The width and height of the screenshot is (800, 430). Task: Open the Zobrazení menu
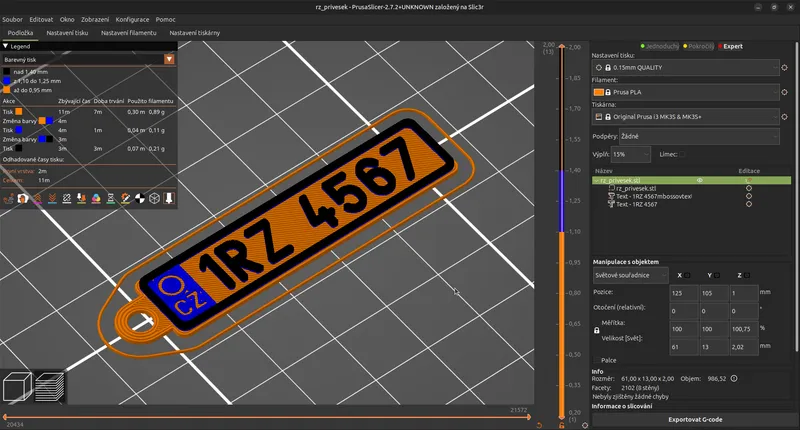pos(95,19)
